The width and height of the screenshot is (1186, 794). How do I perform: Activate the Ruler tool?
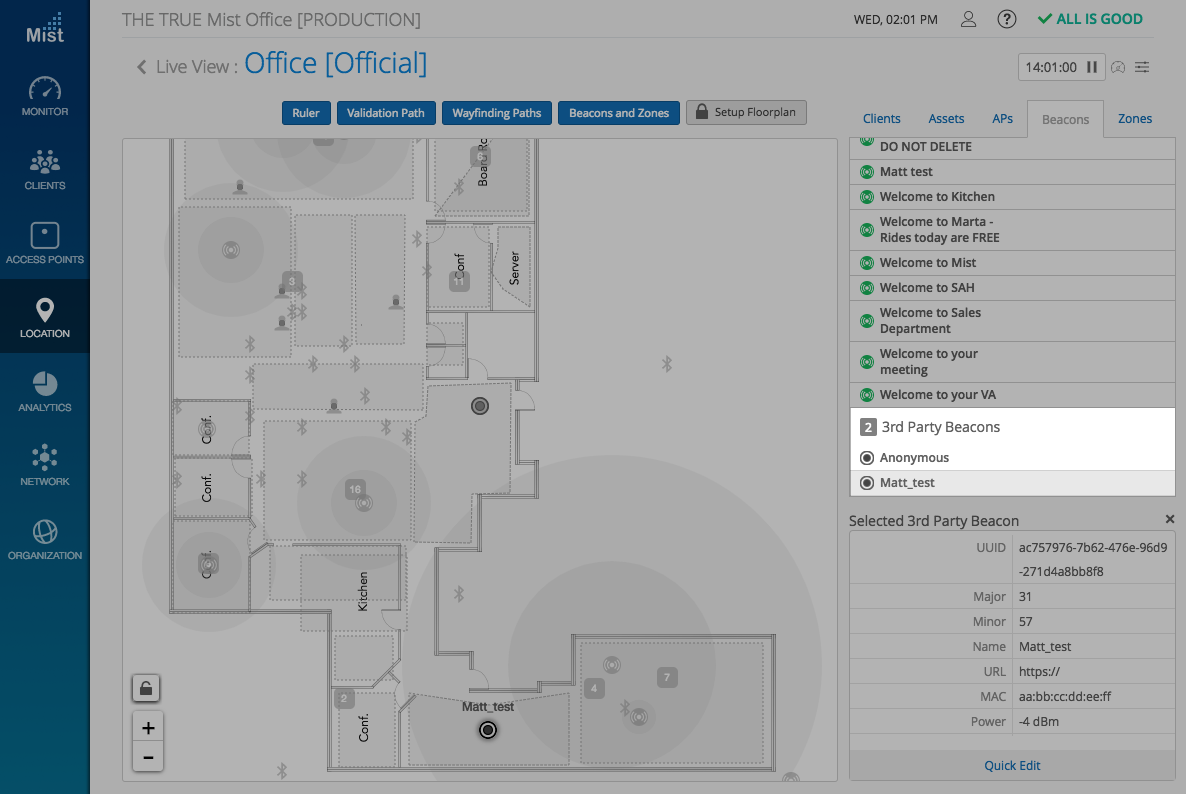[x=306, y=113]
